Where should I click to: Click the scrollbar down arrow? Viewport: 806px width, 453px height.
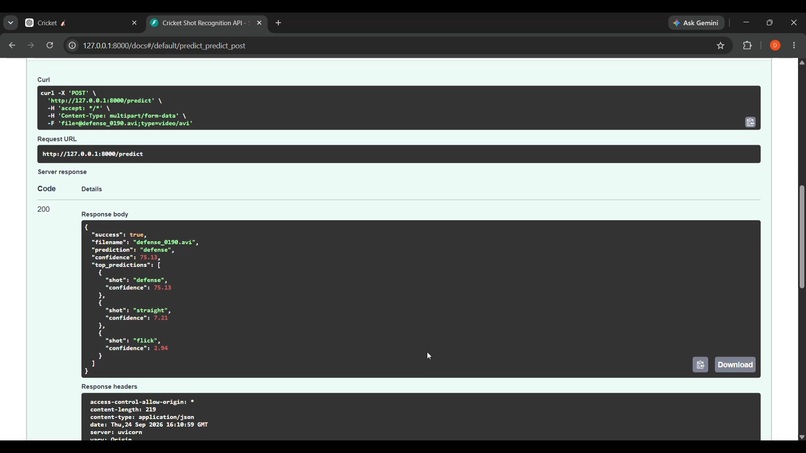click(801, 437)
